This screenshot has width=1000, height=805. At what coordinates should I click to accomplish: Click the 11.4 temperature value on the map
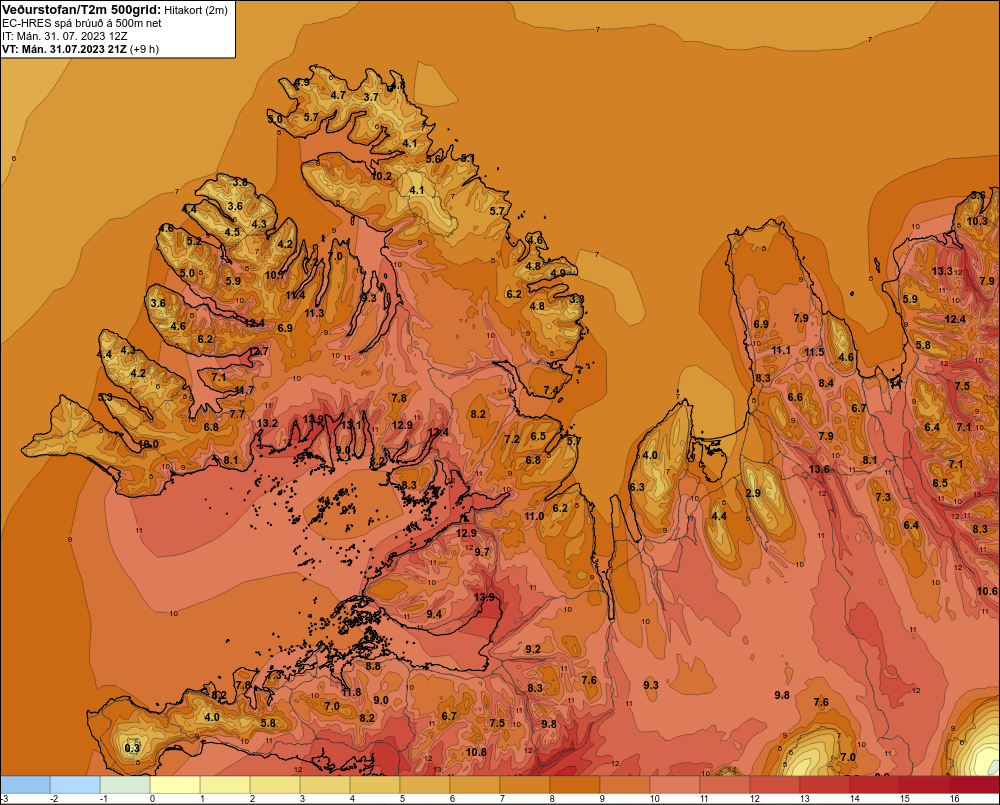click(x=295, y=295)
